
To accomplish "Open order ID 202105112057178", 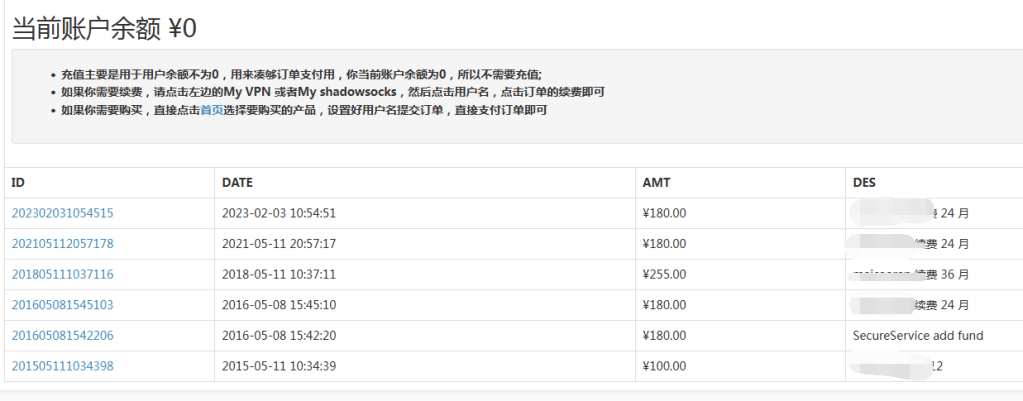I will pyautogui.click(x=62, y=244).
